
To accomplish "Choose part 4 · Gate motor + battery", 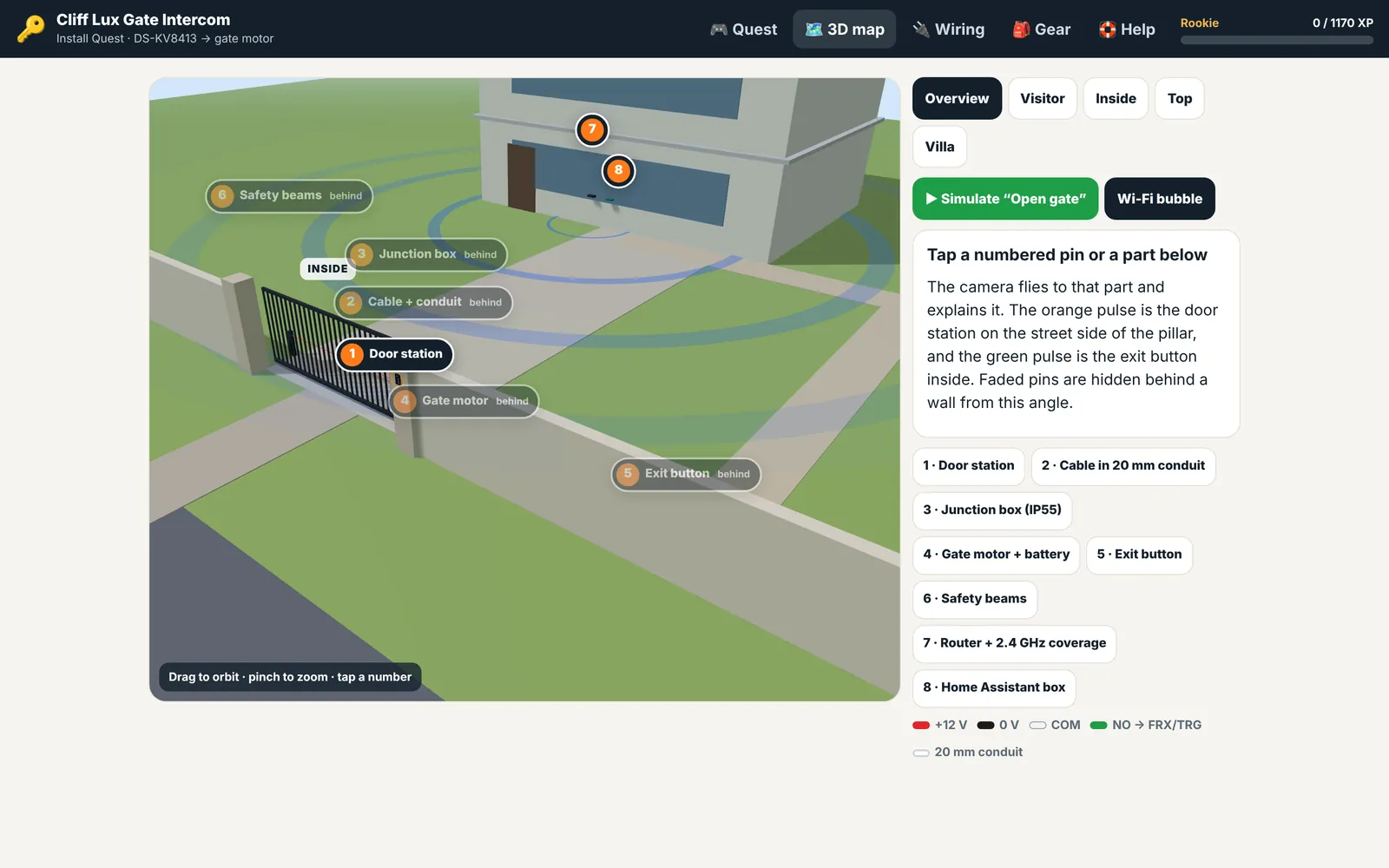I will pyautogui.click(x=997, y=555).
